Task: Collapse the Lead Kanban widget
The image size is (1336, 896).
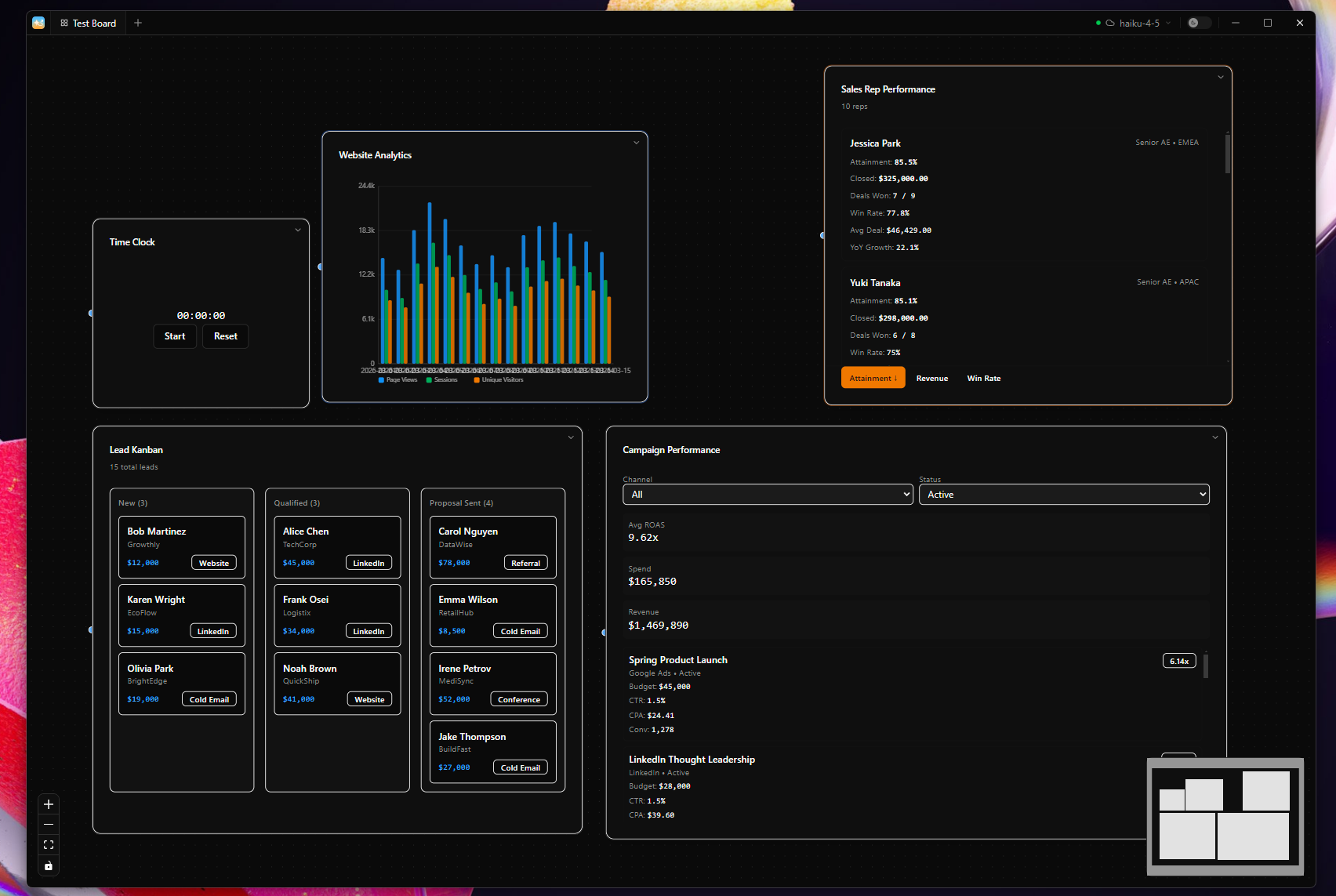Action: (x=571, y=437)
